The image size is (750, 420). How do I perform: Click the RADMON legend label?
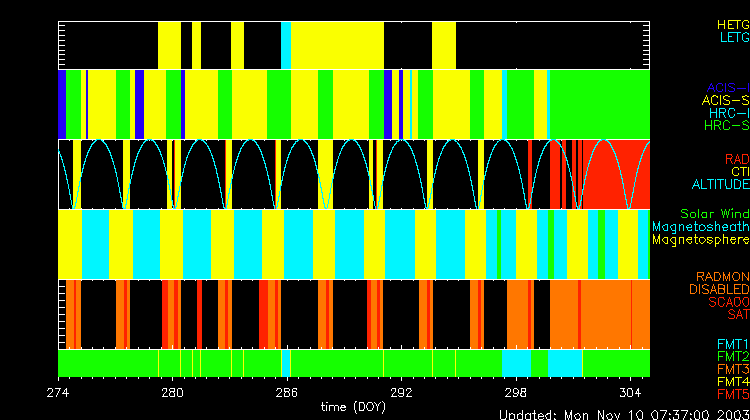(x=723, y=276)
